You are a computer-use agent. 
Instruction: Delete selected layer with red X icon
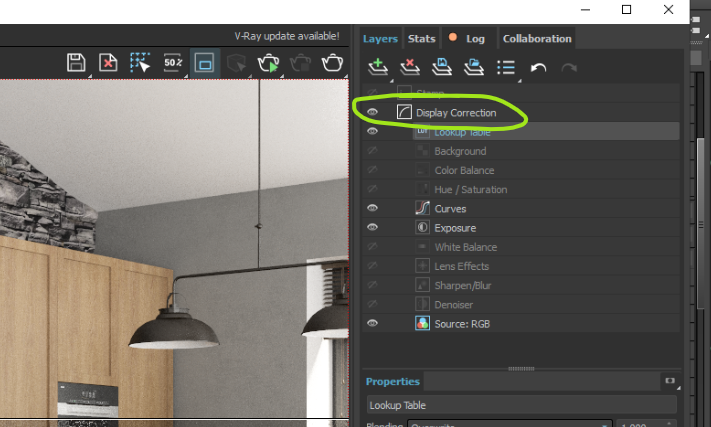(x=409, y=67)
